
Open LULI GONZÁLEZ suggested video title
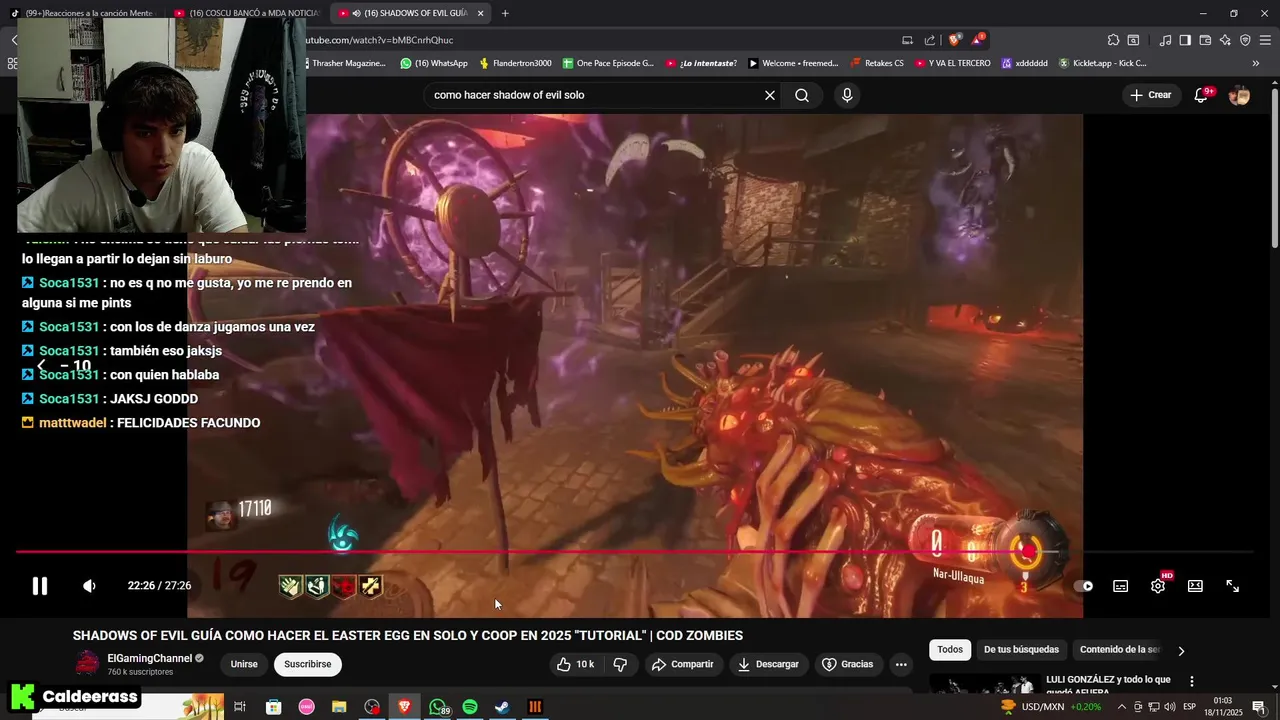tap(1108, 684)
